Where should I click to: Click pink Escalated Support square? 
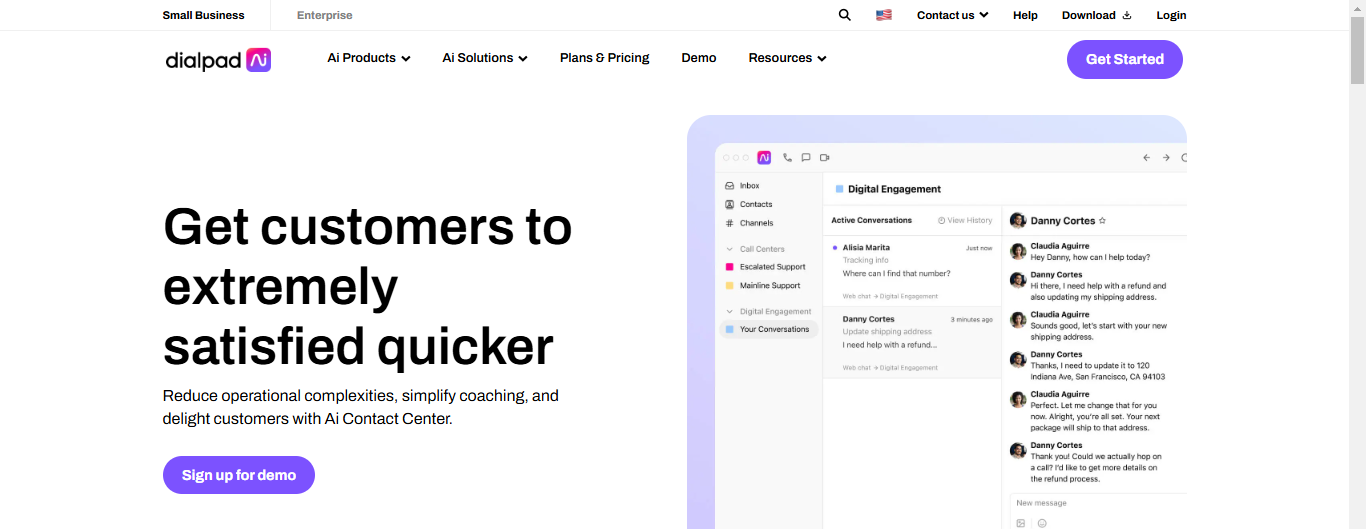pyautogui.click(x=730, y=267)
